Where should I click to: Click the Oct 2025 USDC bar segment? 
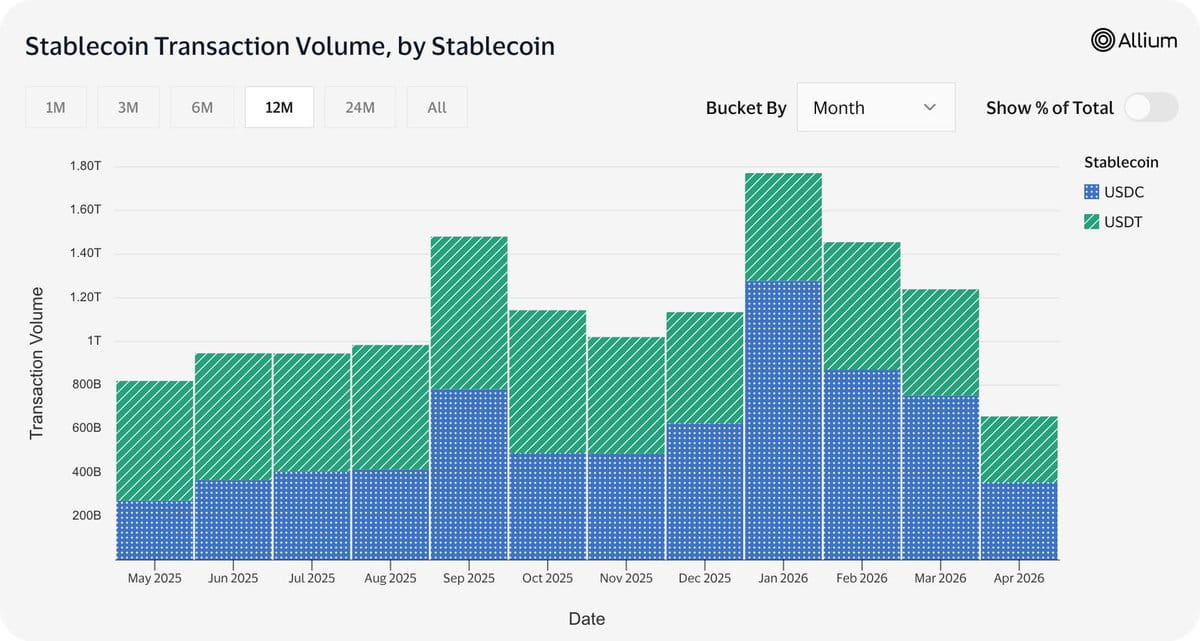pos(547,506)
